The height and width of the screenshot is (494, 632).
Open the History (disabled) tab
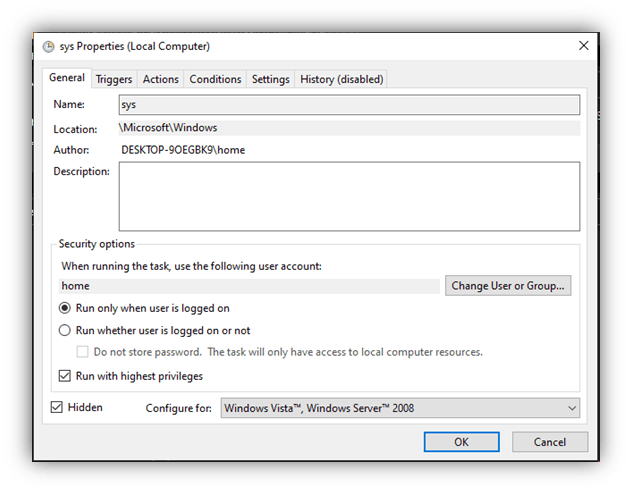pos(341,79)
